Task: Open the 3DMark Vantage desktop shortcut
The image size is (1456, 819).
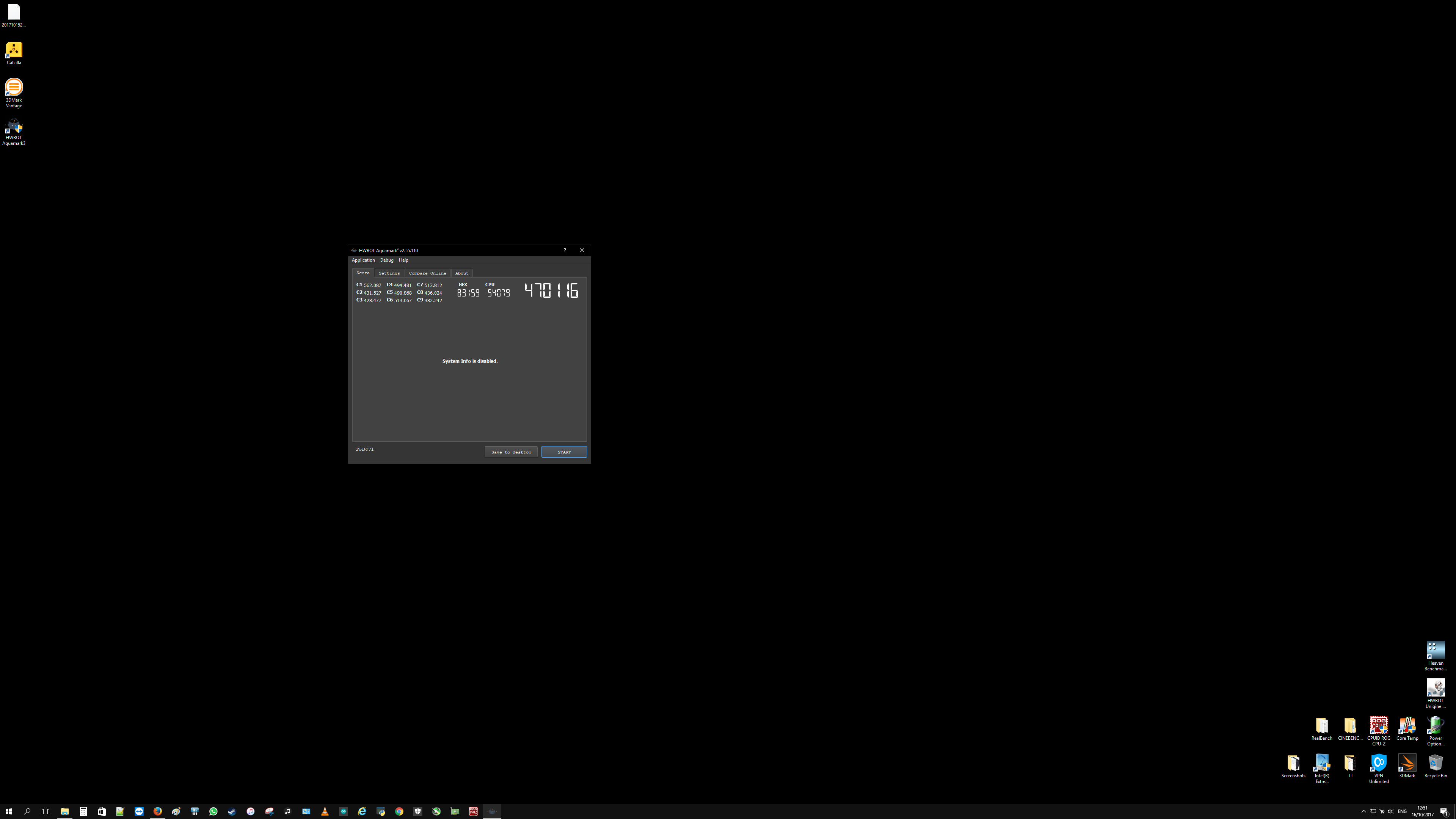Action: pos(14,93)
